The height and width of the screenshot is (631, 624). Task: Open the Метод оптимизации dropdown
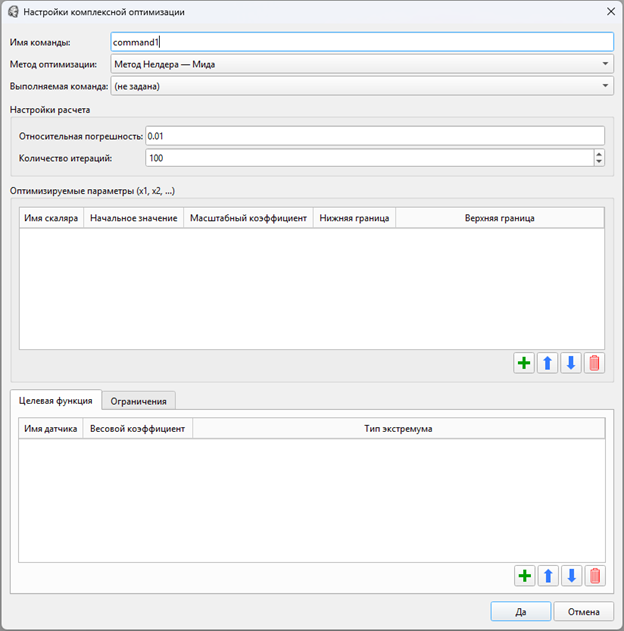(x=360, y=64)
